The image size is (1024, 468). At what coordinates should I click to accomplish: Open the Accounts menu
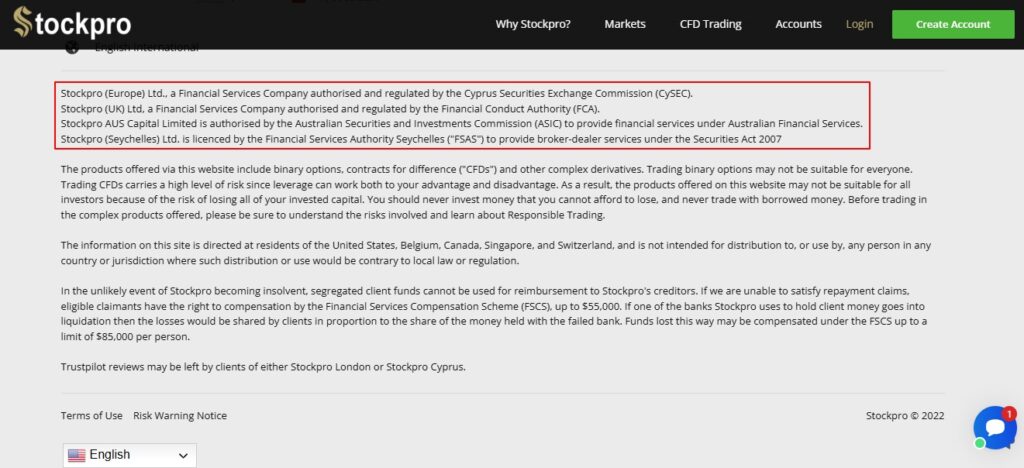[x=798, y=24]
